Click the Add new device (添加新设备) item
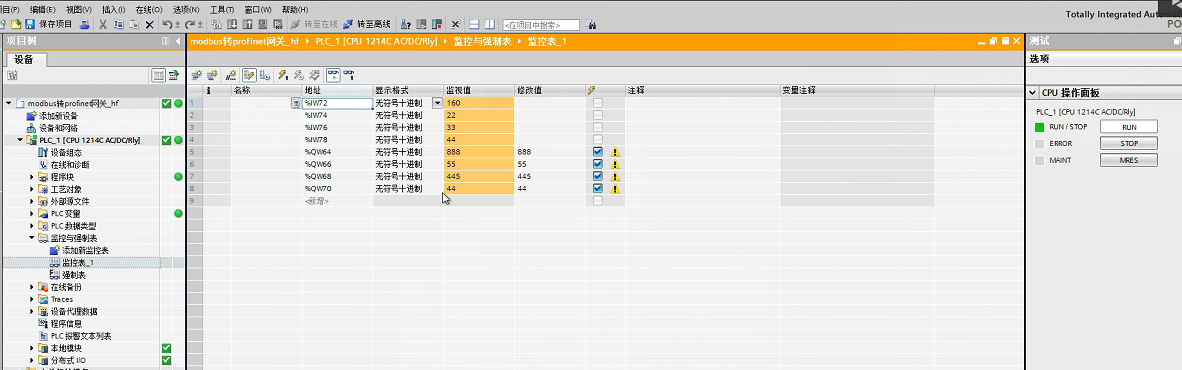 pyautogui.click(x=58, y=115)
